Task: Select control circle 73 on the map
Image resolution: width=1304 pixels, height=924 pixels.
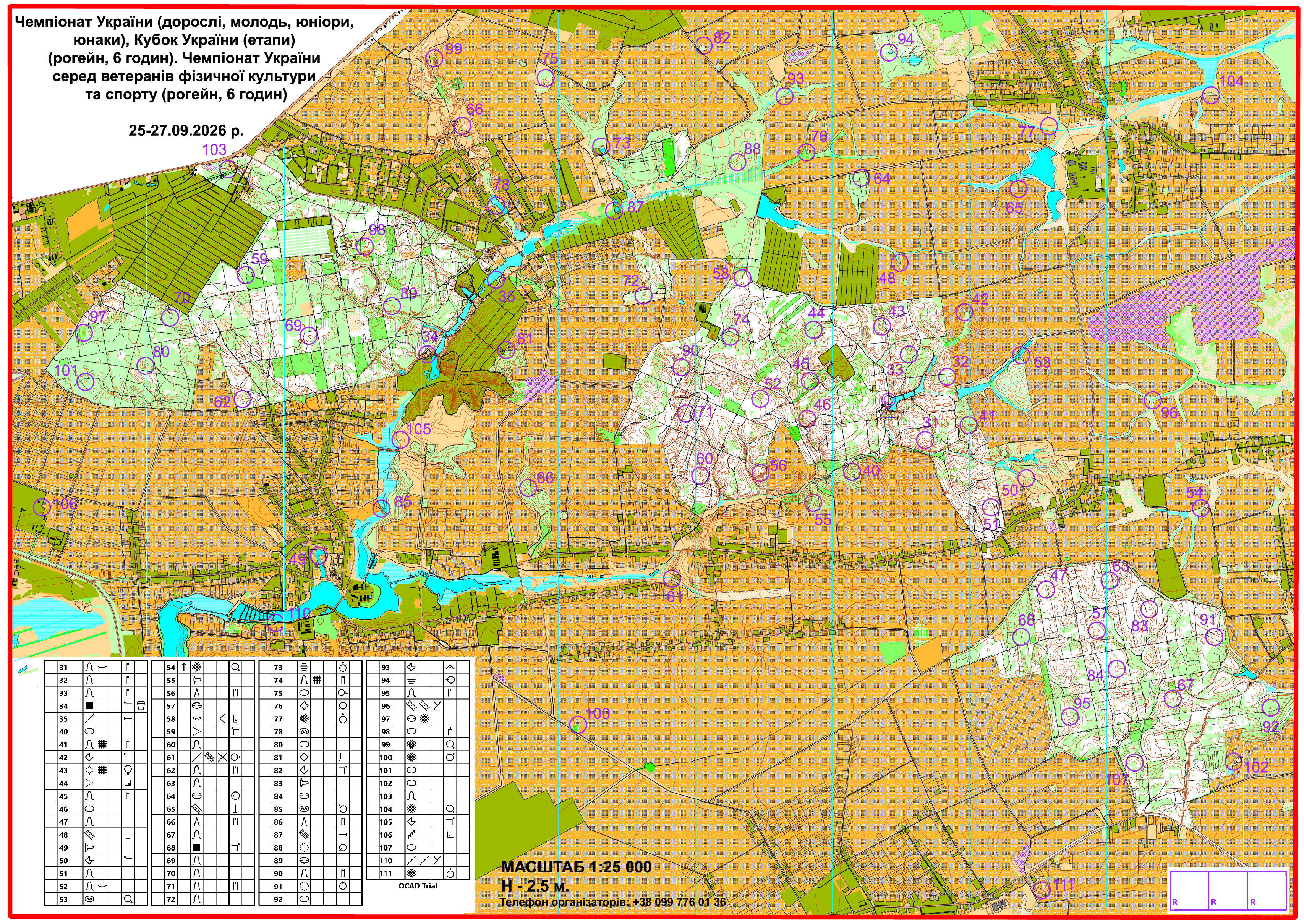Action: click(x=601, y=147)
